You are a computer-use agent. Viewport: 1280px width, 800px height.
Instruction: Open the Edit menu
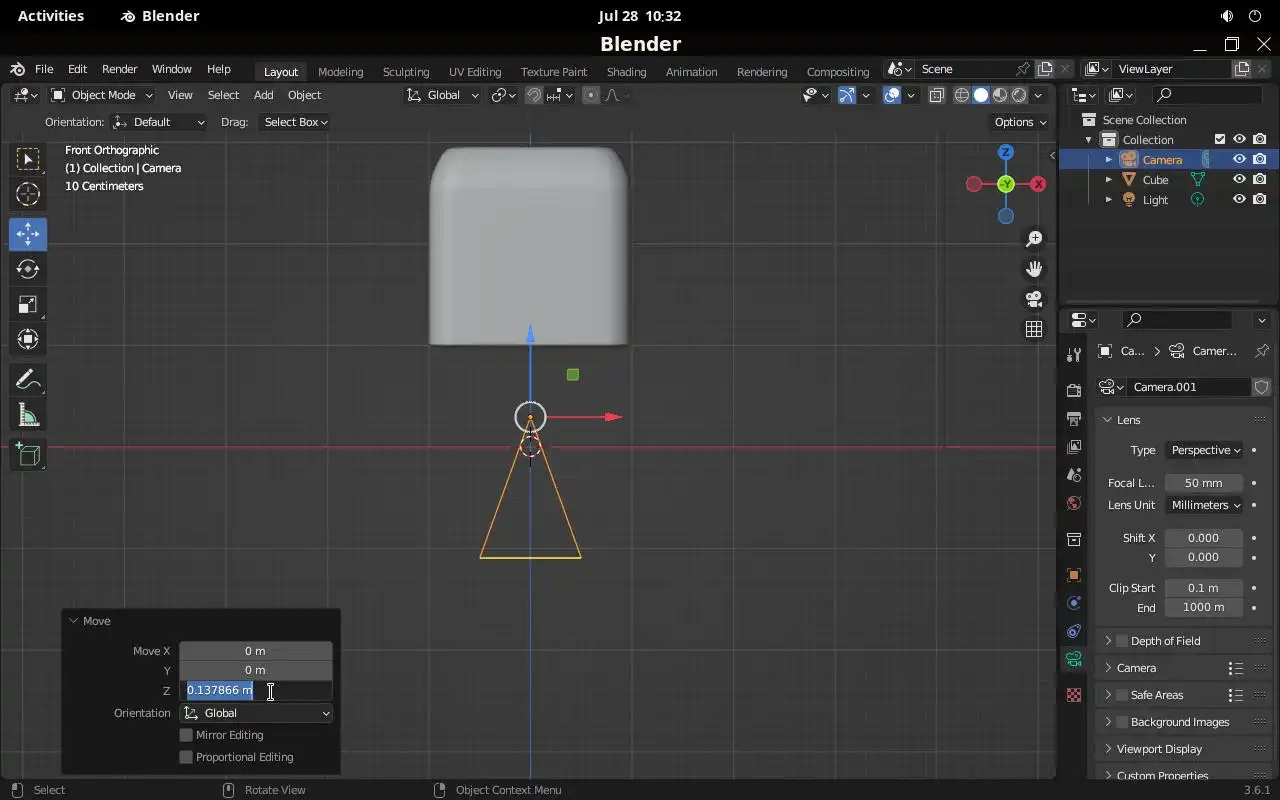click(x=77, y=69)
